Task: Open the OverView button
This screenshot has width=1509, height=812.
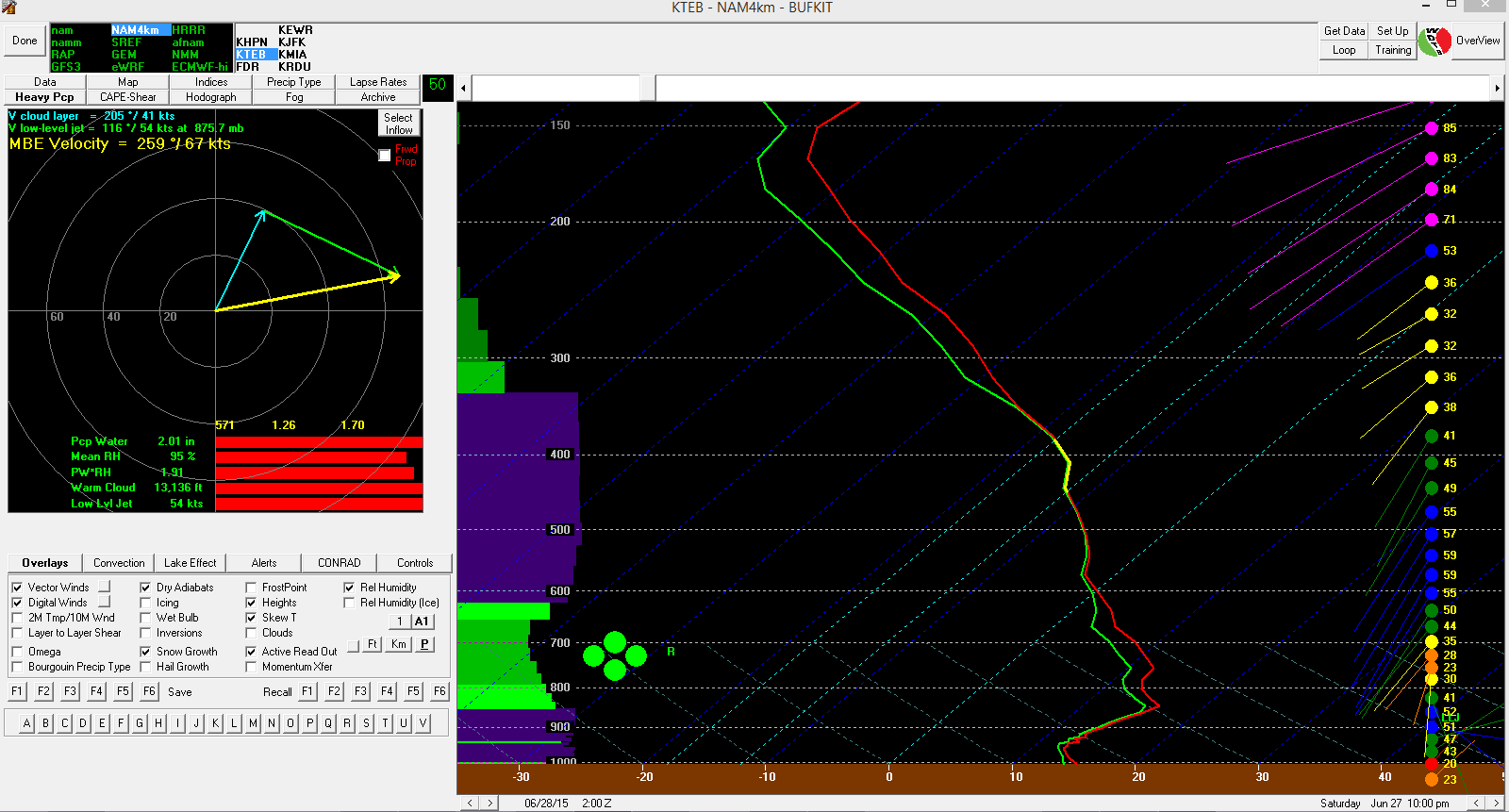Action: (1477, 41)
